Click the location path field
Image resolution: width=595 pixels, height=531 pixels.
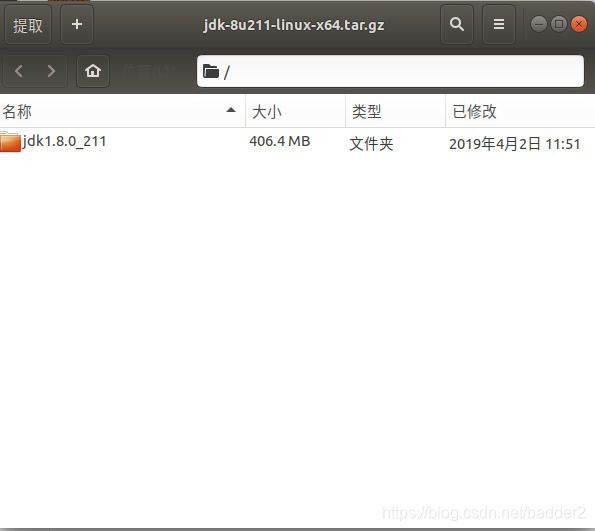390,71
